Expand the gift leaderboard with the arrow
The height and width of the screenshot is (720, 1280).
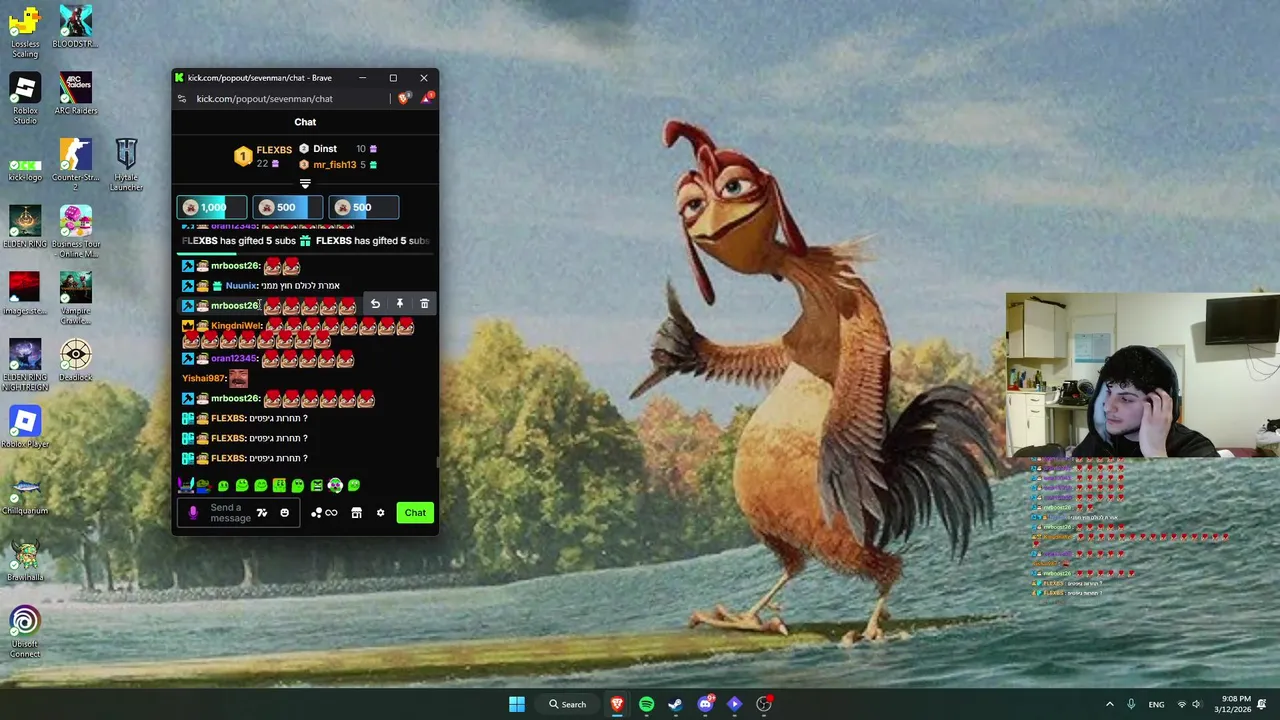click(305, 184)
